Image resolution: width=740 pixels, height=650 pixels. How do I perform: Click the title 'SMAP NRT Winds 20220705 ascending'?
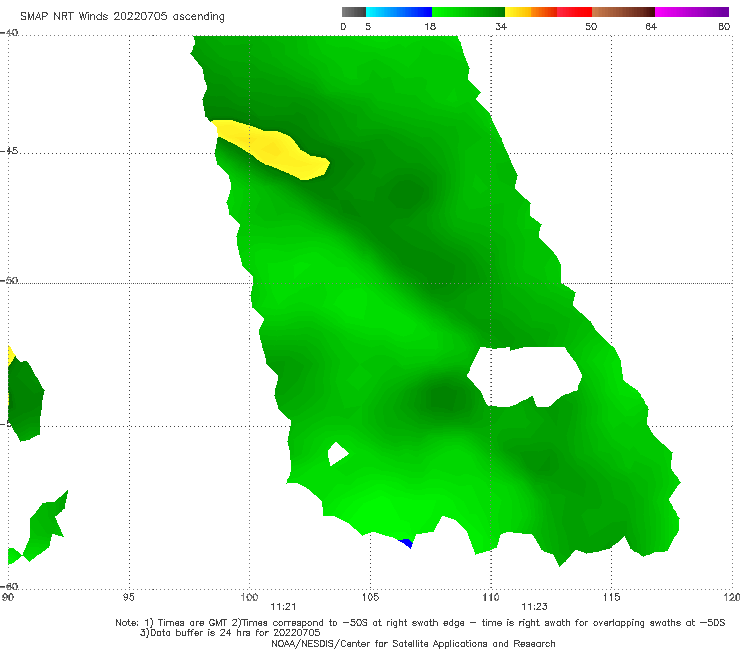(122, 17)
